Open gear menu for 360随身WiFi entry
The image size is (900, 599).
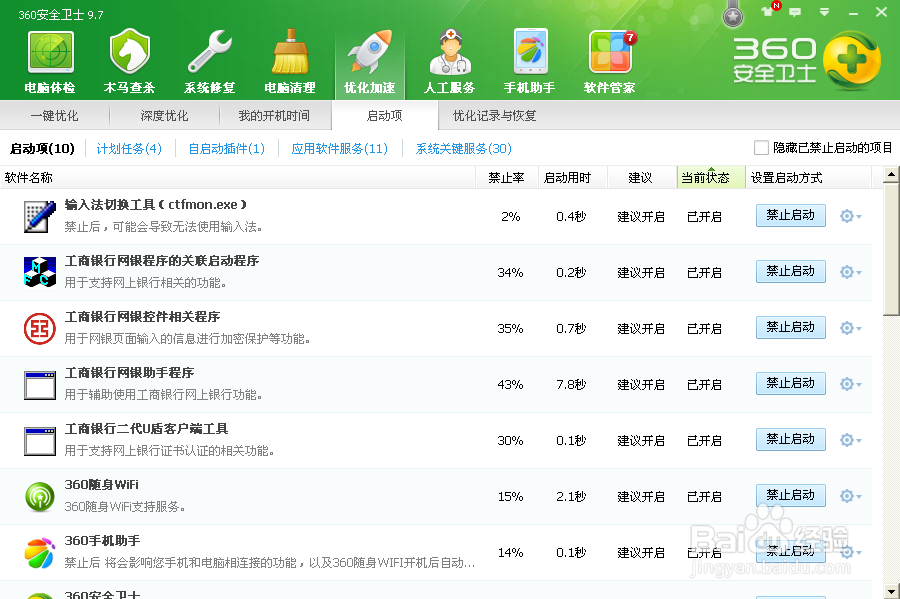[846, 495]
